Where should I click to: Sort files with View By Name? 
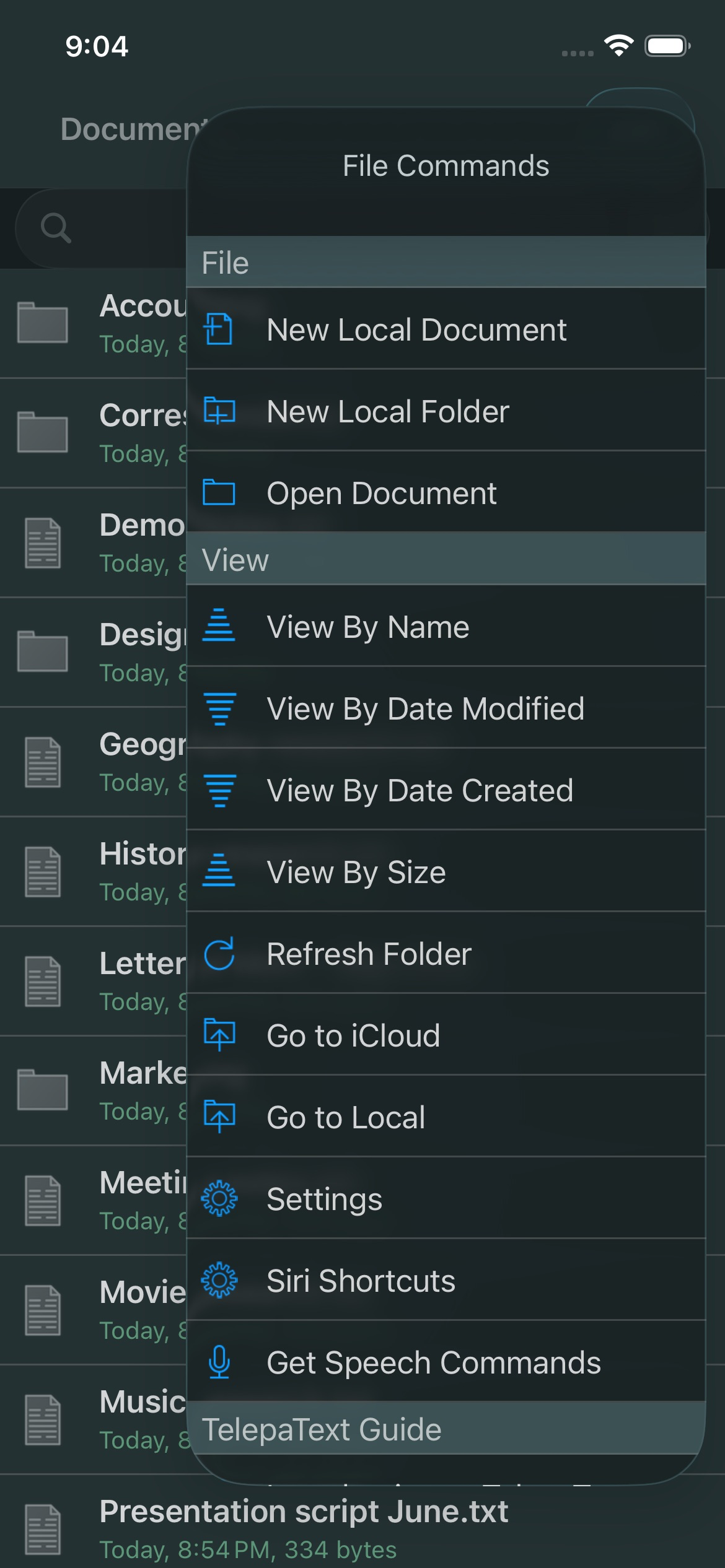(x=446, y=626)
